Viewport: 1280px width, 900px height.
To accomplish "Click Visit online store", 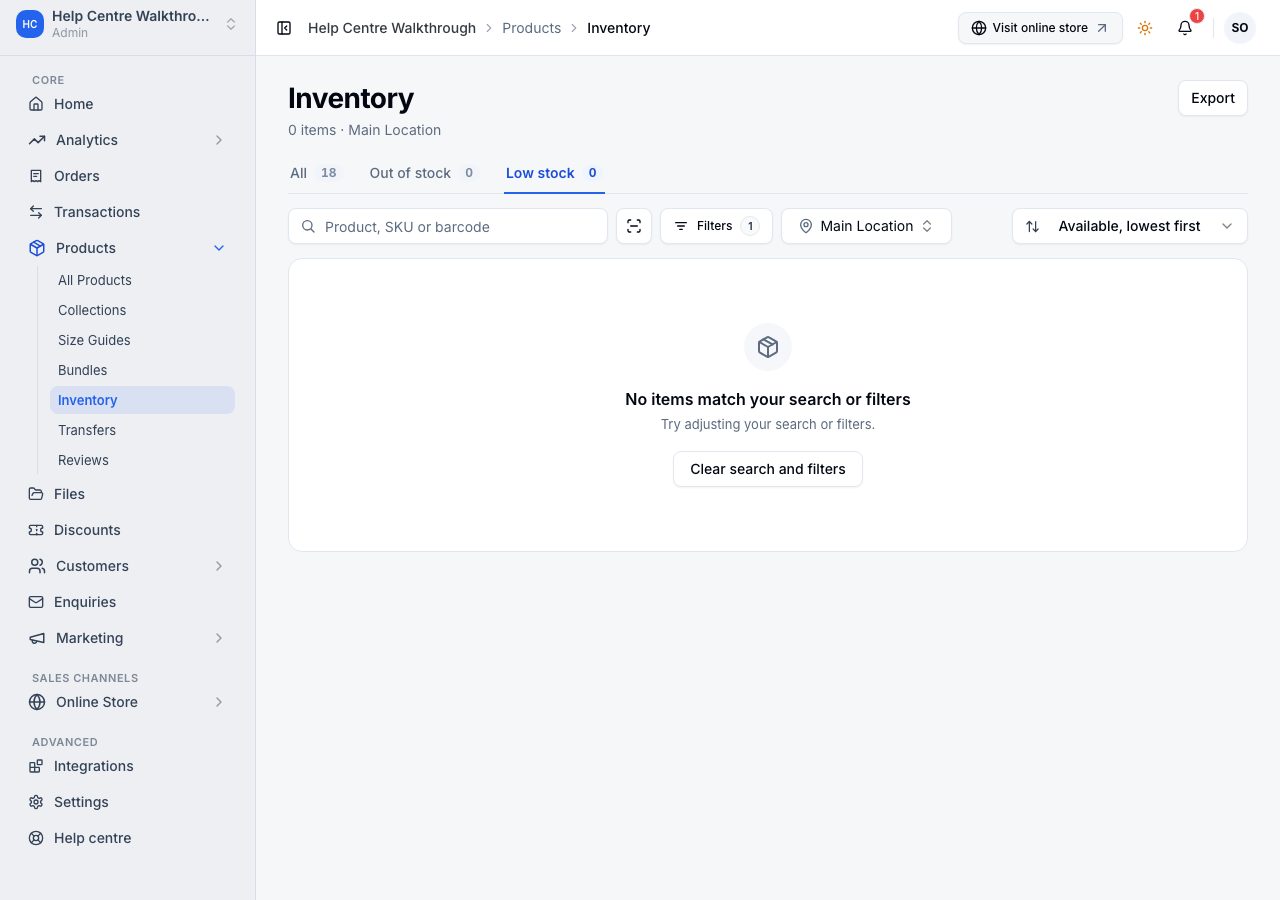I will 1040,28.
